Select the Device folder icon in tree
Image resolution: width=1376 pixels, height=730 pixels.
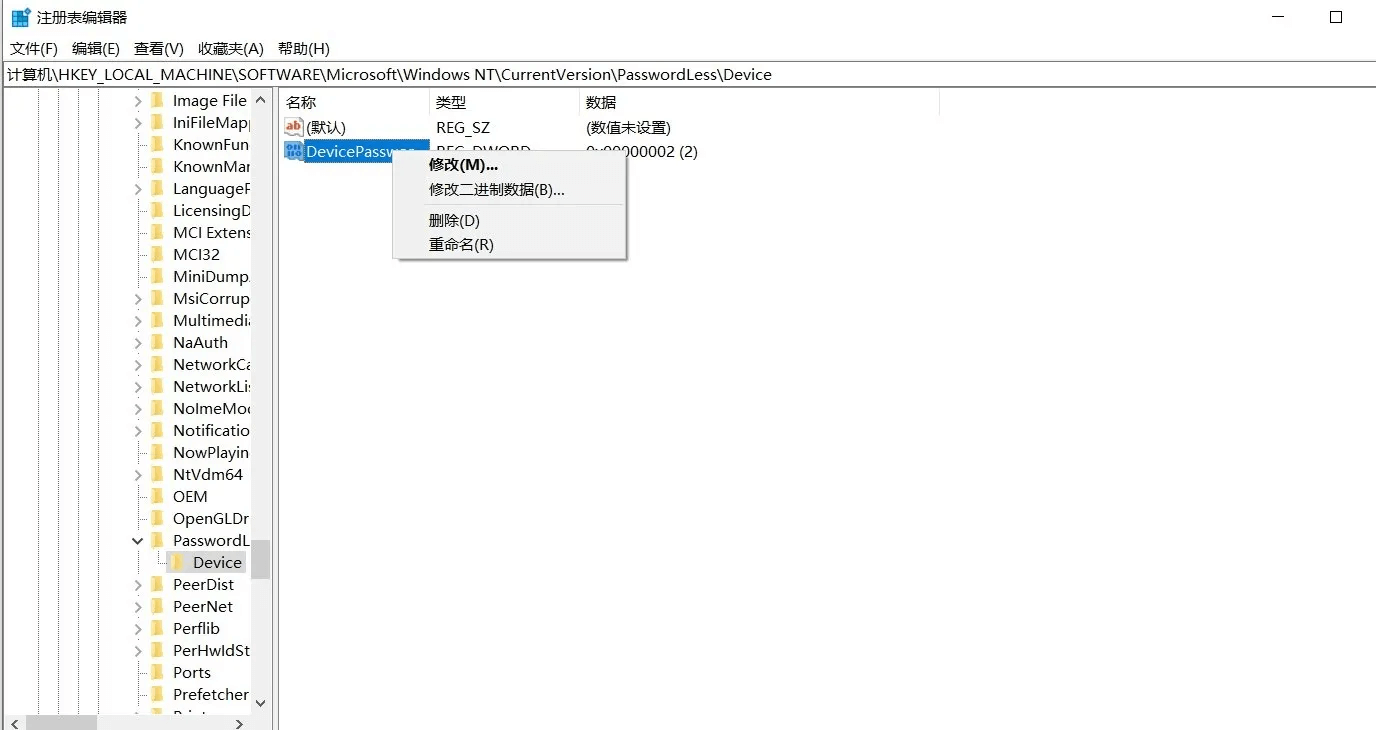[177, 562]
